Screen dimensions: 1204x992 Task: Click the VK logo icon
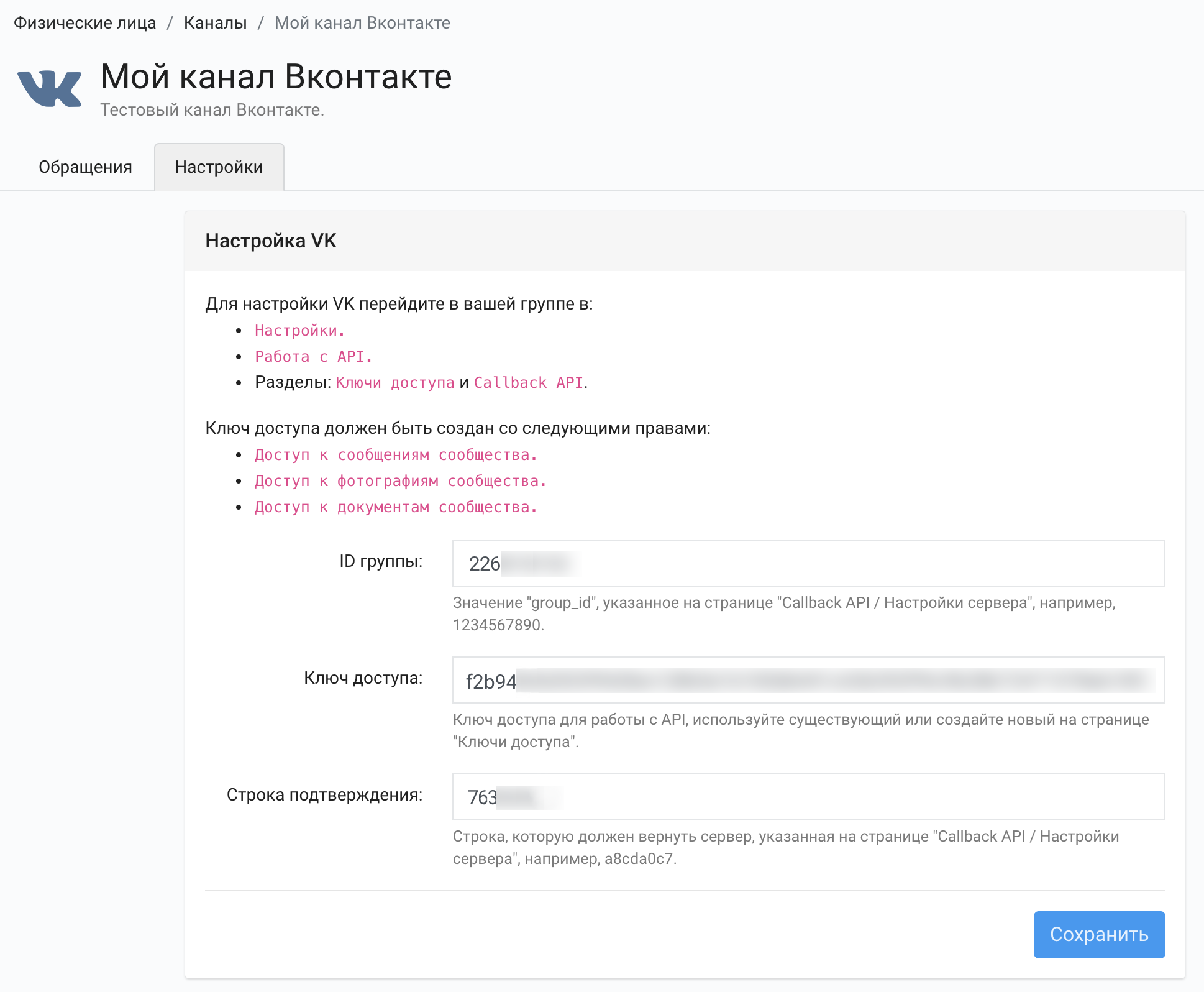50,89
